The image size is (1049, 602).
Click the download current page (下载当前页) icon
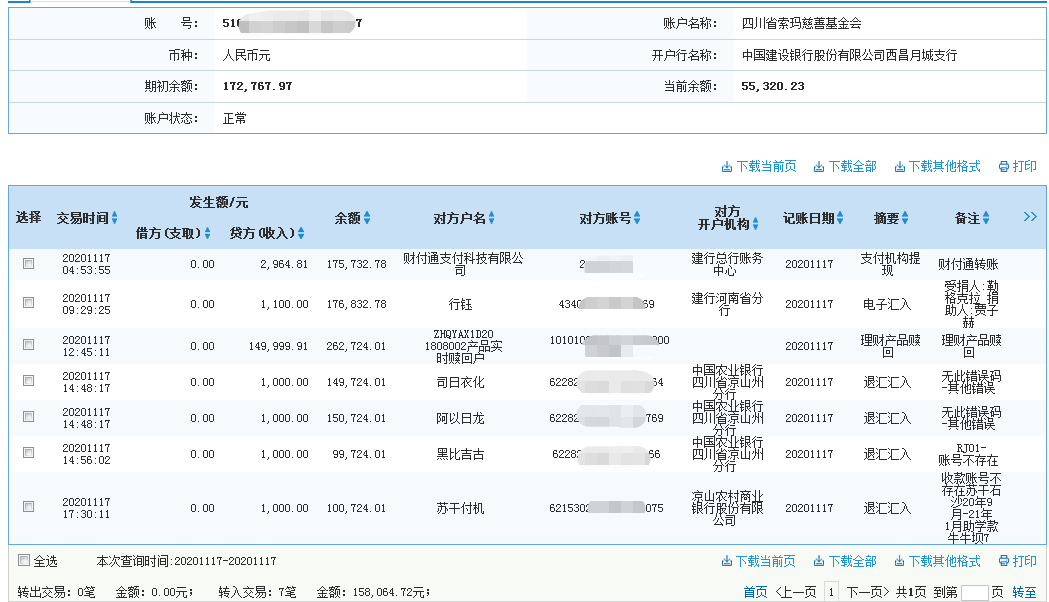coord(760,166)
